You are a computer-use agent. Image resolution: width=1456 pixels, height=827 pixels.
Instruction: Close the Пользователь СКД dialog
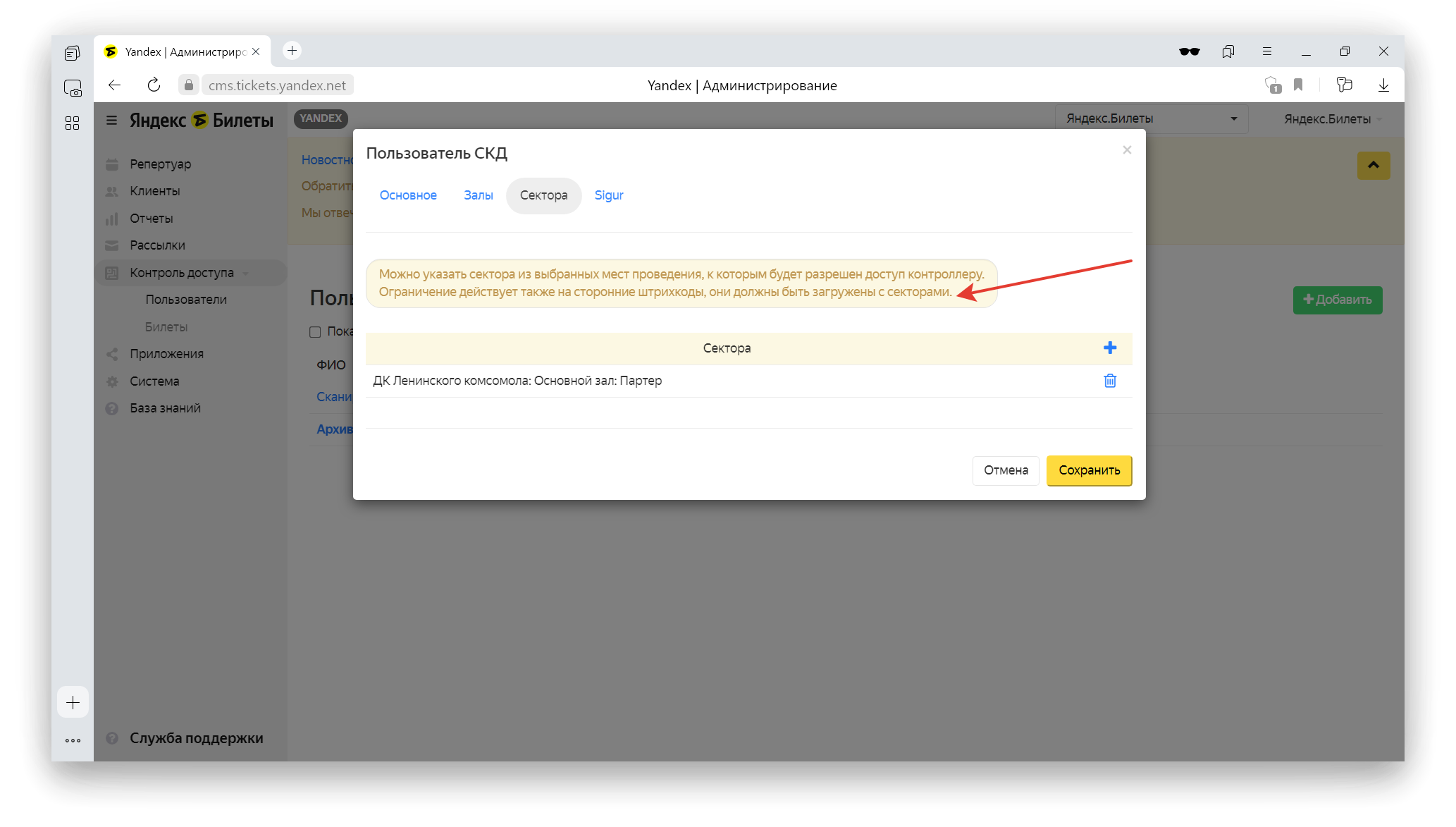click(1127, 149)
